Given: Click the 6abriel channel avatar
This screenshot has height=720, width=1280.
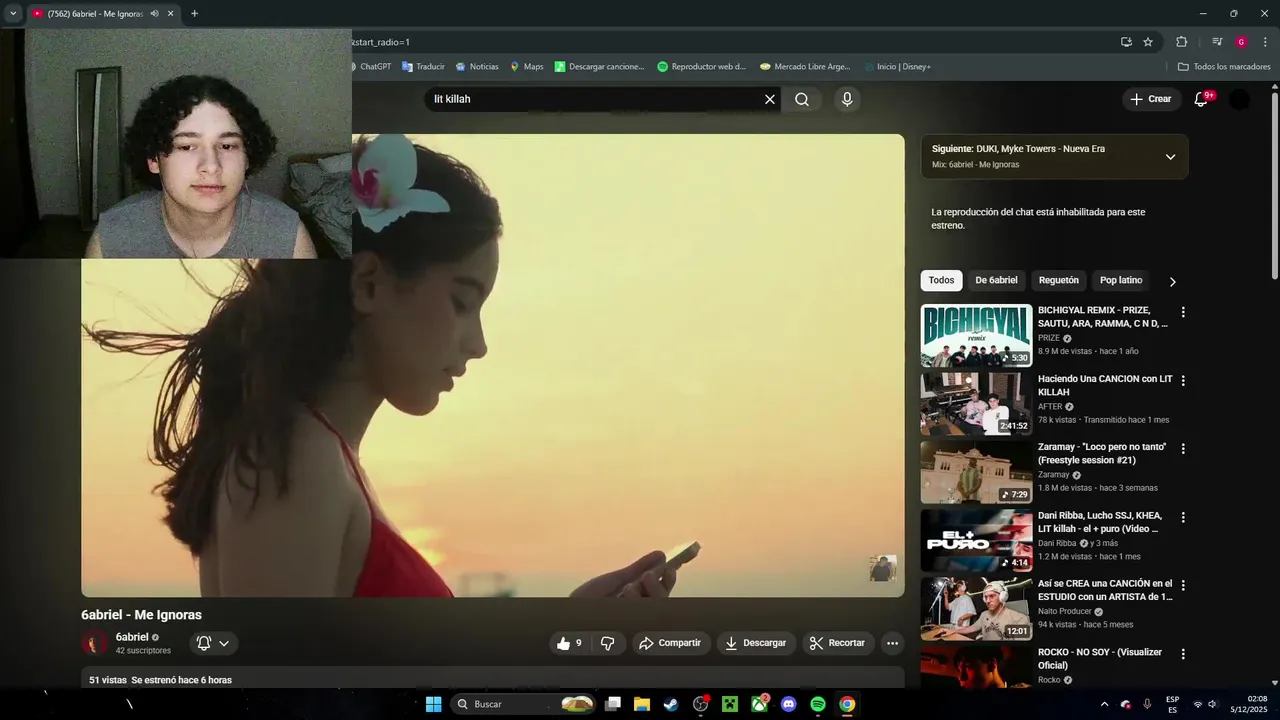Looking at the screenshot, I should [x=95, y=643].
